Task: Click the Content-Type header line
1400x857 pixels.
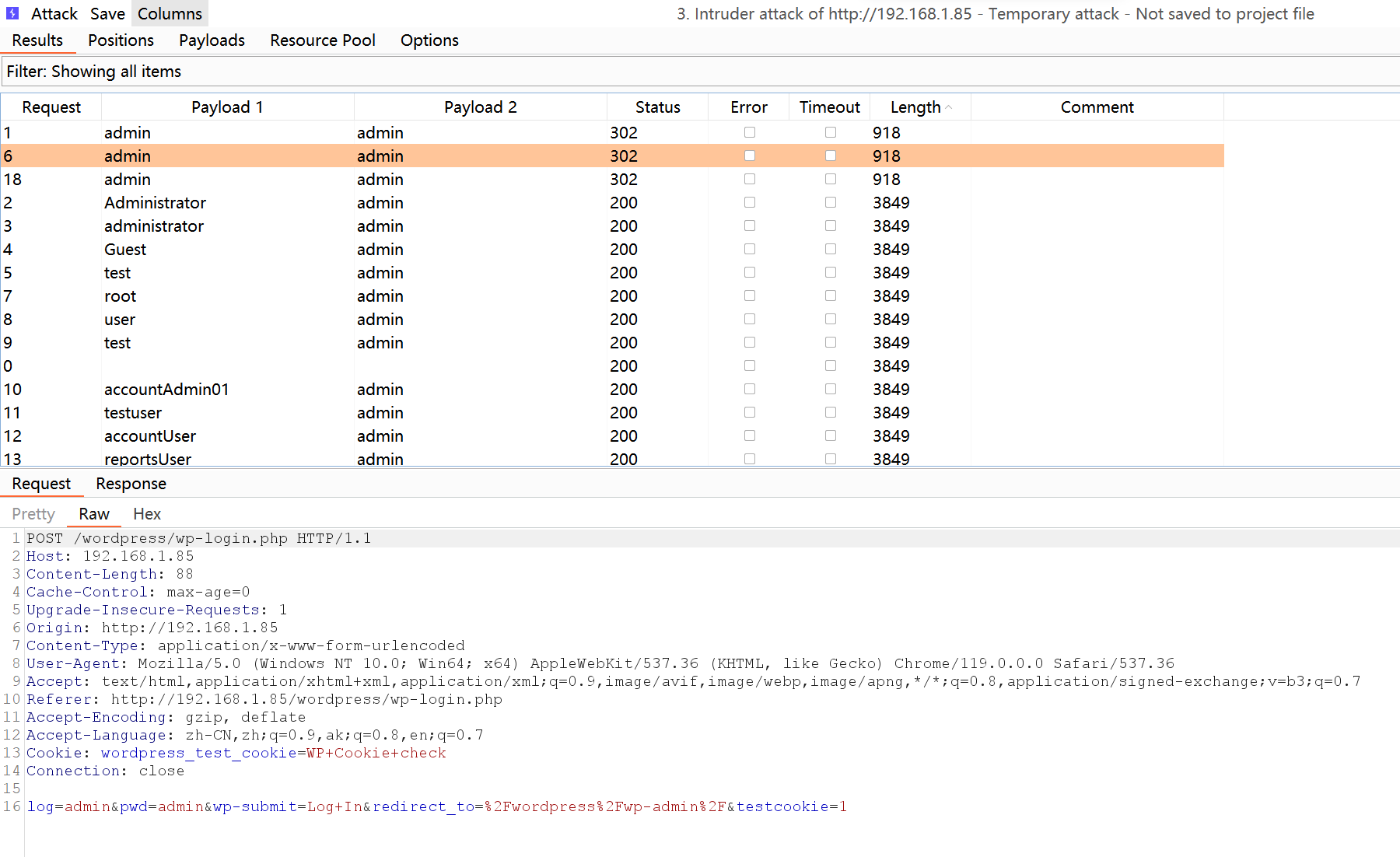Action: pos(246,645)
